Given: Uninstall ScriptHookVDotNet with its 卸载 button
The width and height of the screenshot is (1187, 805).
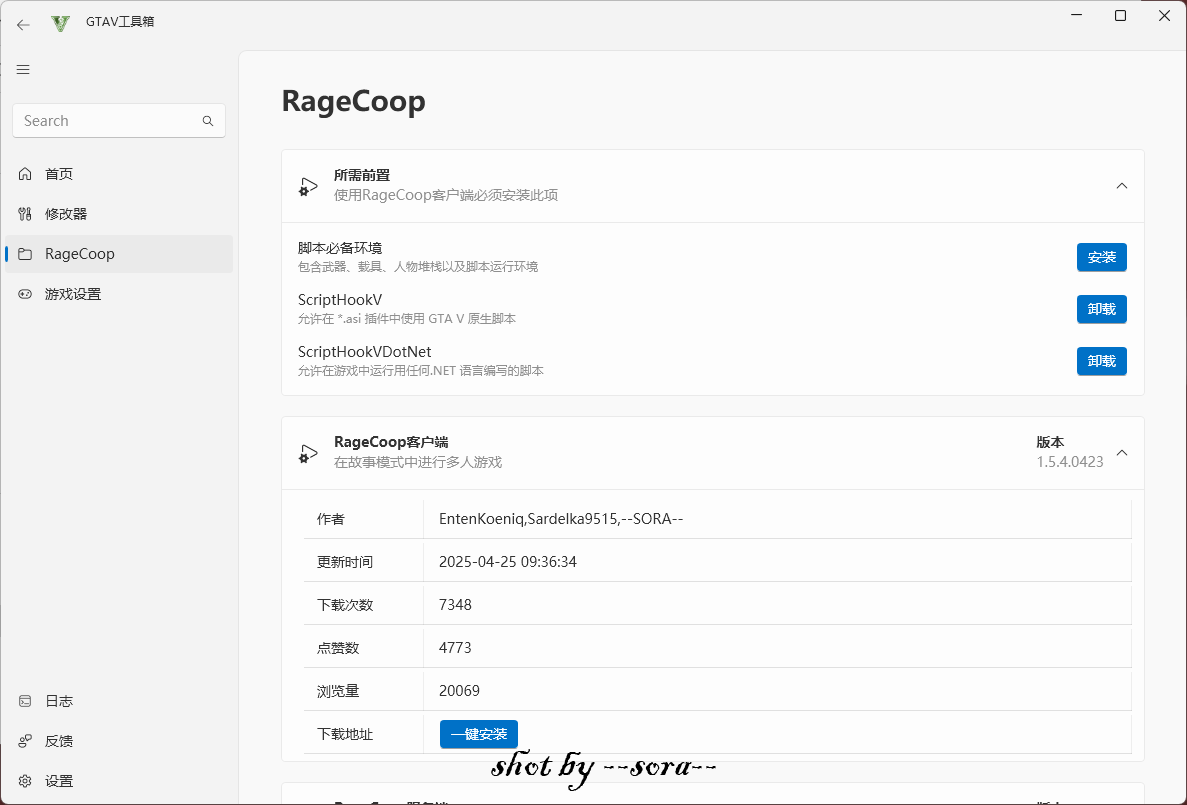Looking at the screenshot, I should point(1101,361).
